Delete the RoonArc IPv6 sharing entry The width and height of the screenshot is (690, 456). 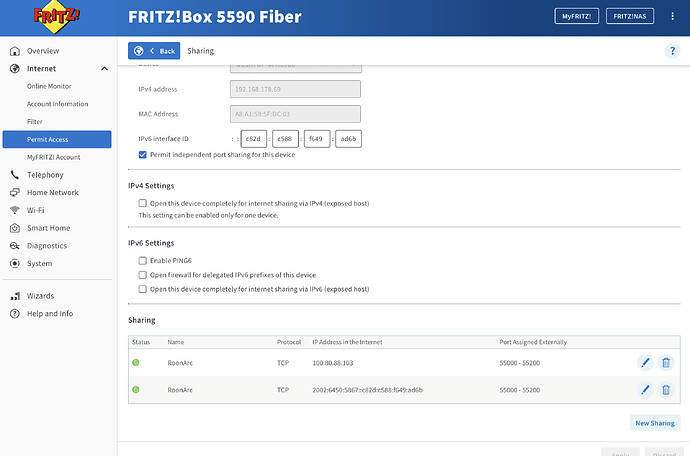click(666, 390)
